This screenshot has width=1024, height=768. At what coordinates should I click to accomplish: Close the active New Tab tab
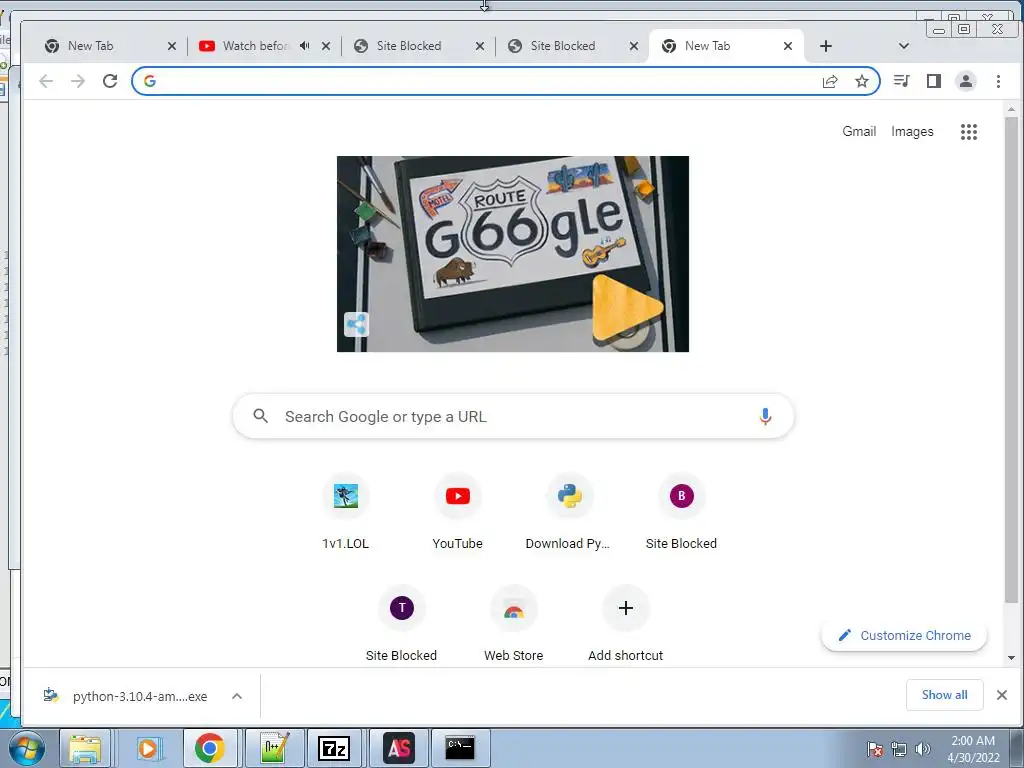click(x=788, y=46)
